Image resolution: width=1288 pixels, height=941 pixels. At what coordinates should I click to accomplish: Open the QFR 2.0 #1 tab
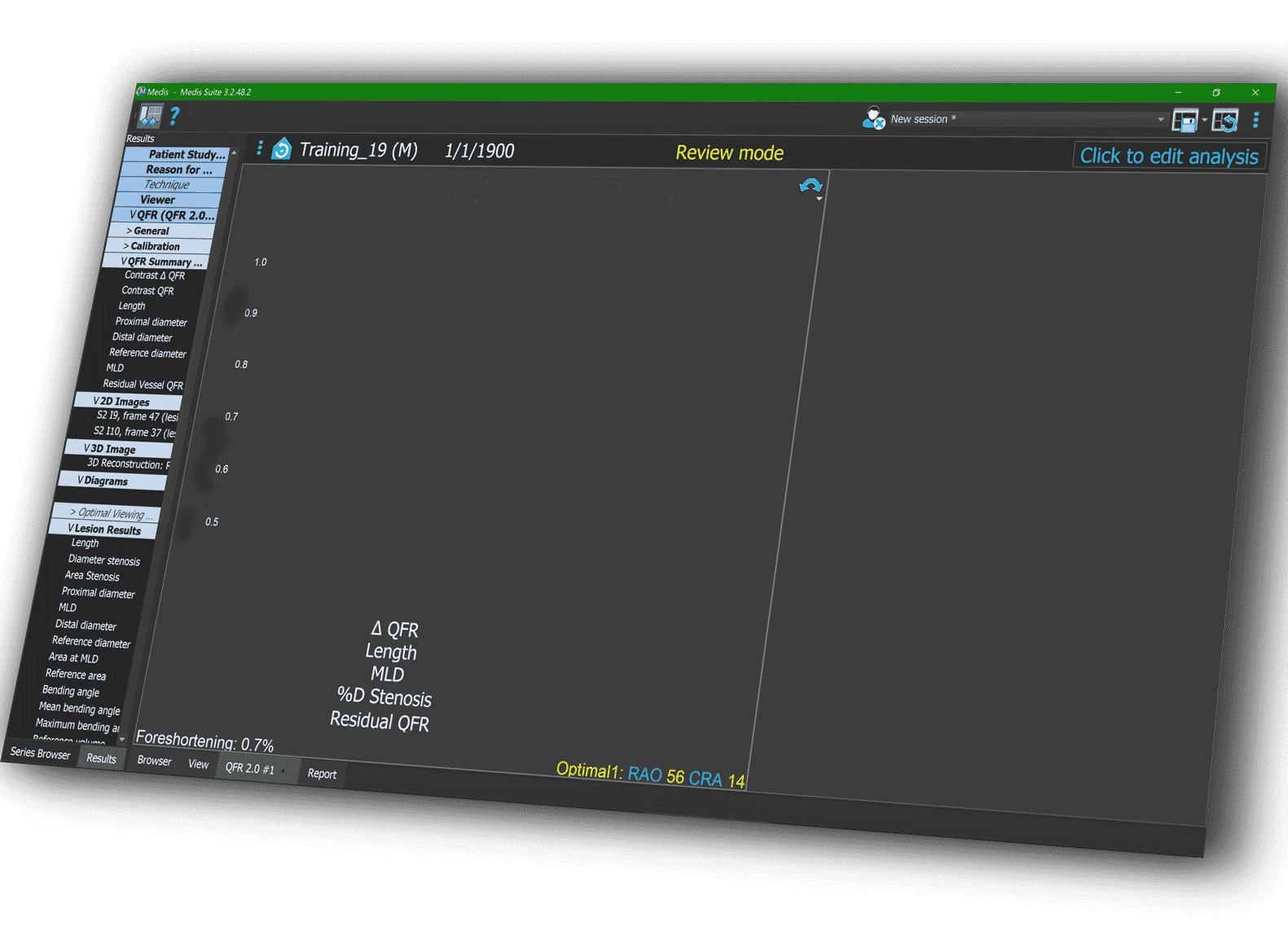[x=250, y=768]
